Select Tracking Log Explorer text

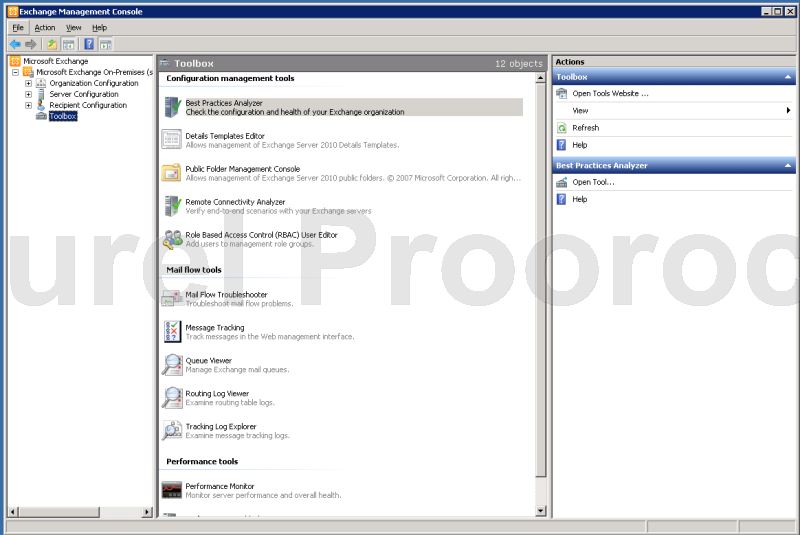[x=221, y=426]
